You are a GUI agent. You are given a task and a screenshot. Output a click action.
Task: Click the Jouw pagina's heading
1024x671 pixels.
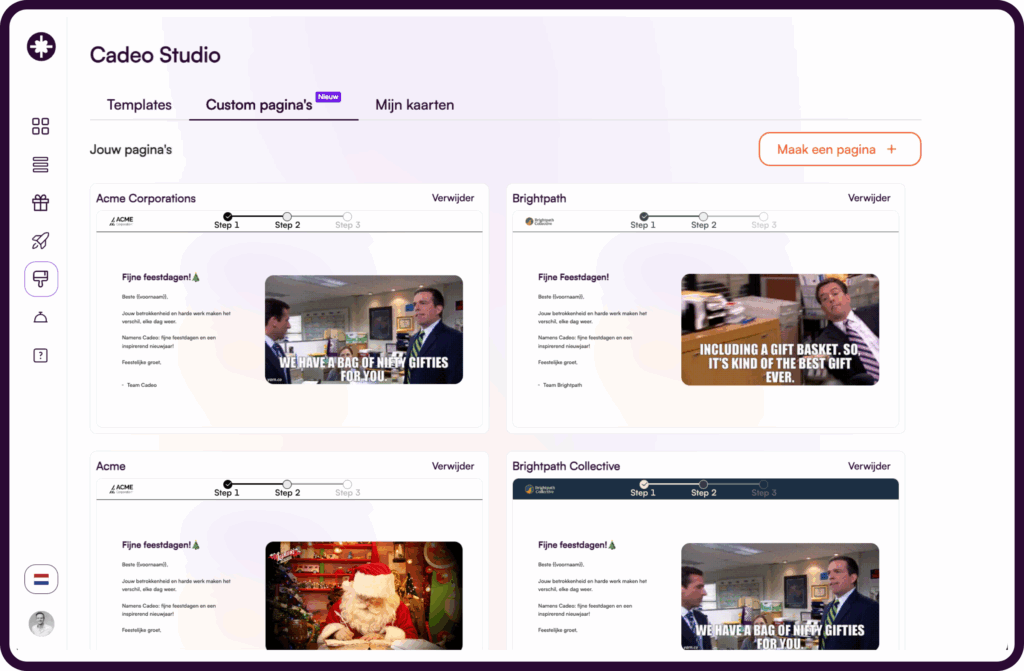[x=131, y=150]
